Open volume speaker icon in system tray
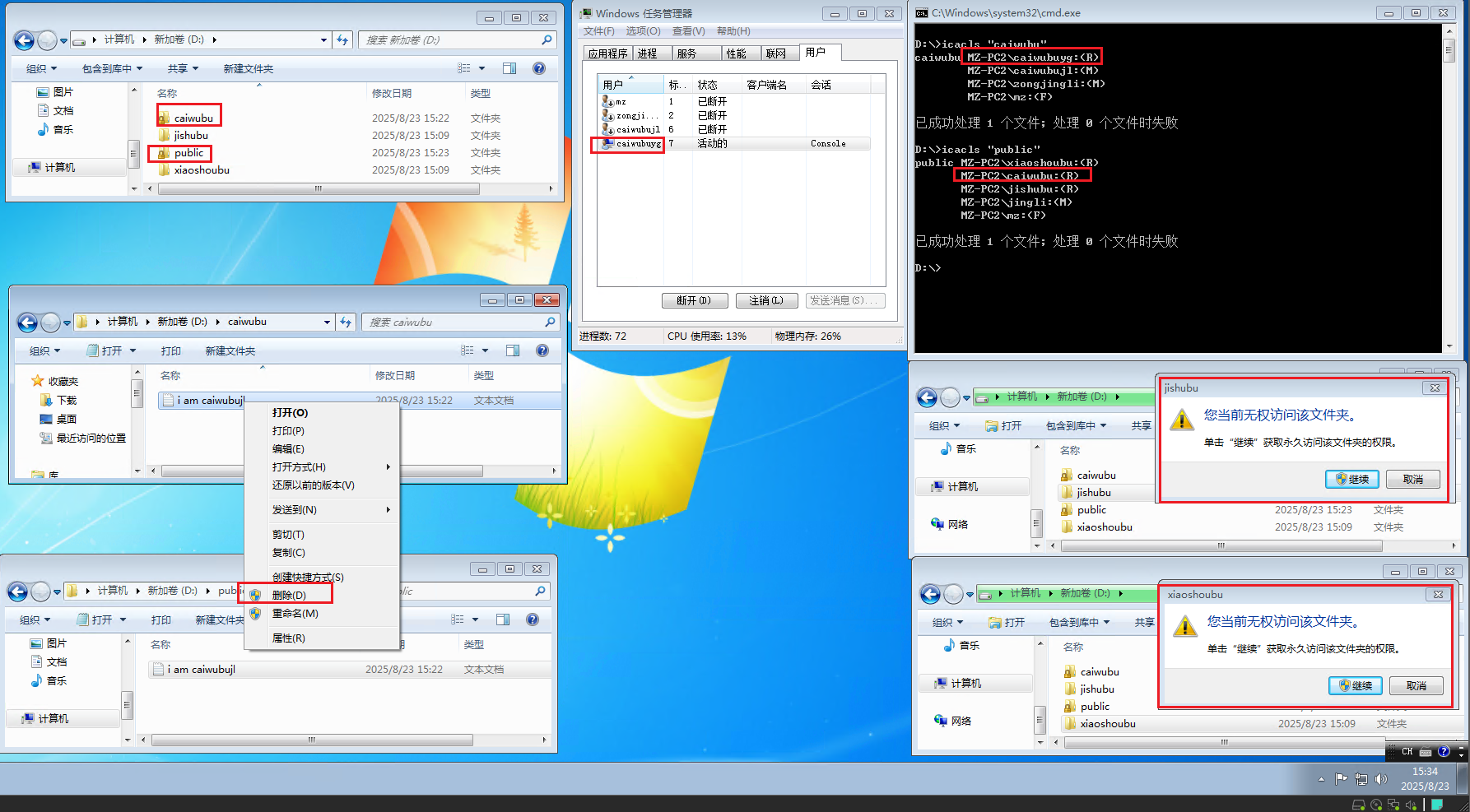This screenshot has width=1470, height=812. tap(1381, 778)
